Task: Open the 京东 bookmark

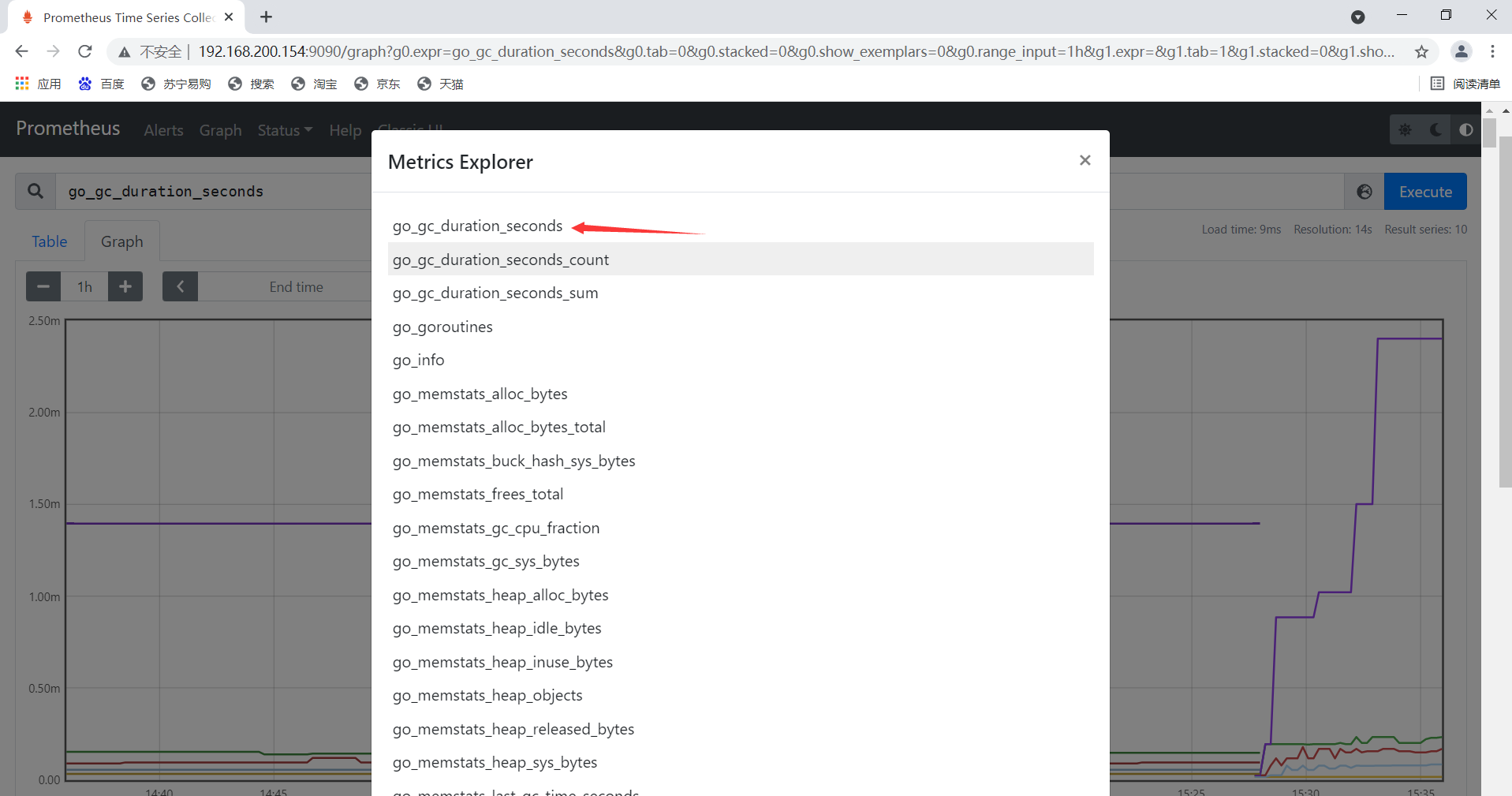Action: coord(377,84)
